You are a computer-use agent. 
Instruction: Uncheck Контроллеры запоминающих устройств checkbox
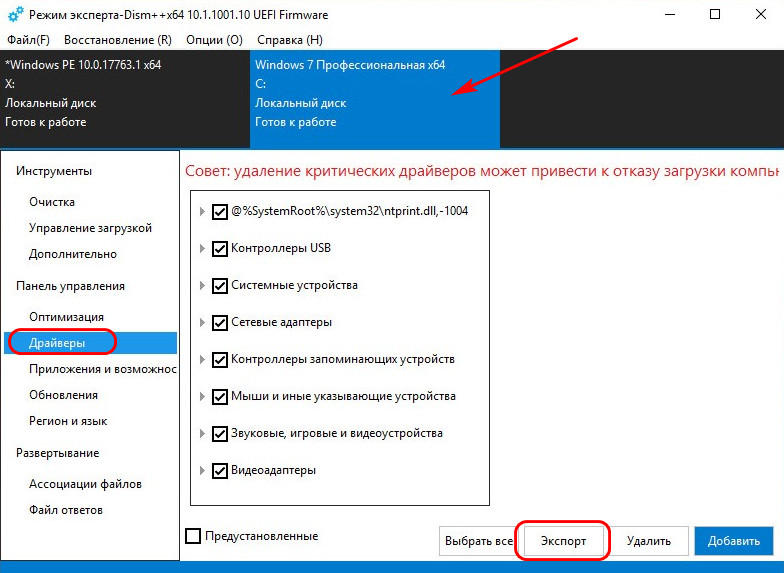(220, 360)
